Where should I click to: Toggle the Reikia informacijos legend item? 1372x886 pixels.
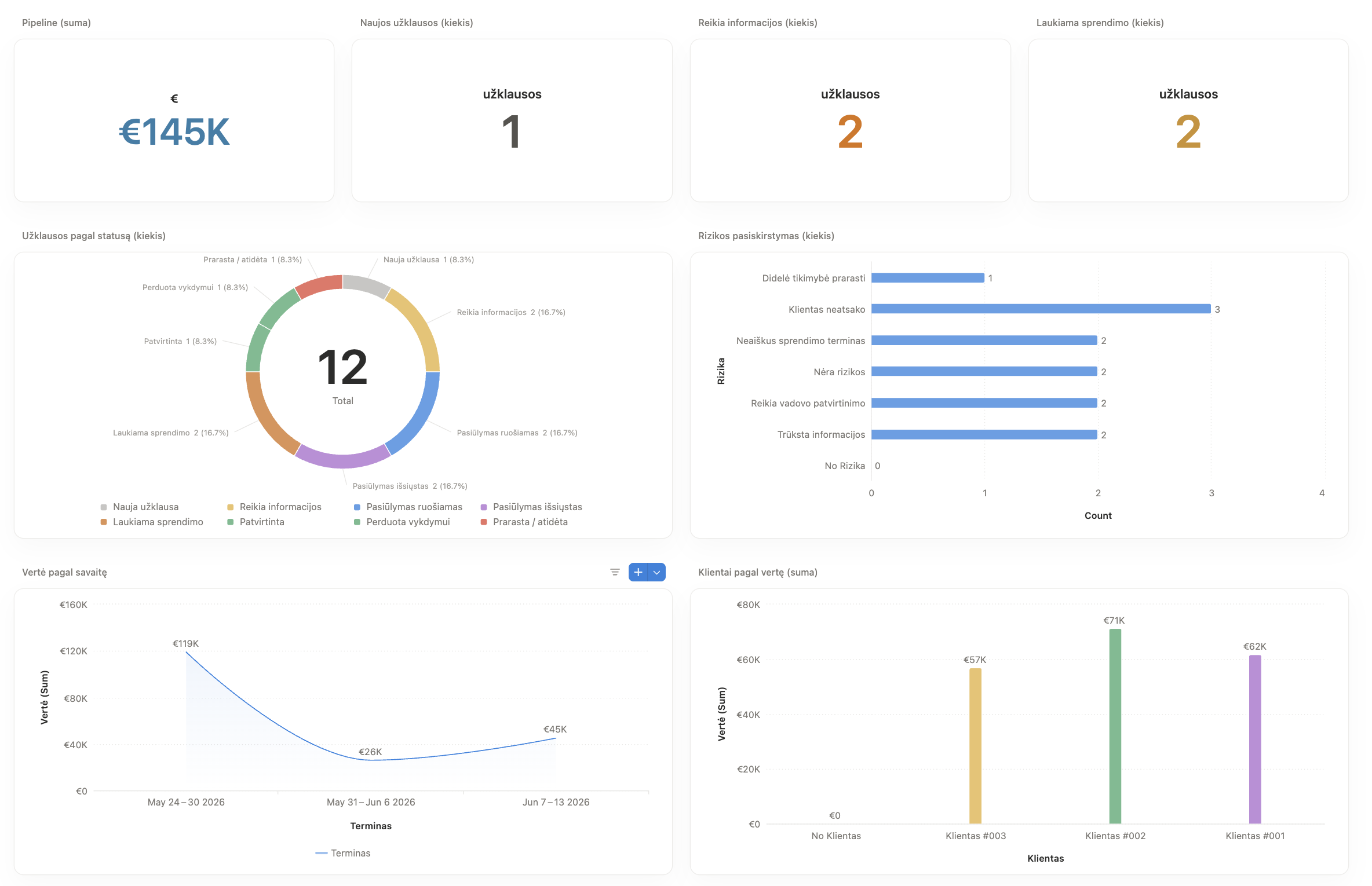274,507
